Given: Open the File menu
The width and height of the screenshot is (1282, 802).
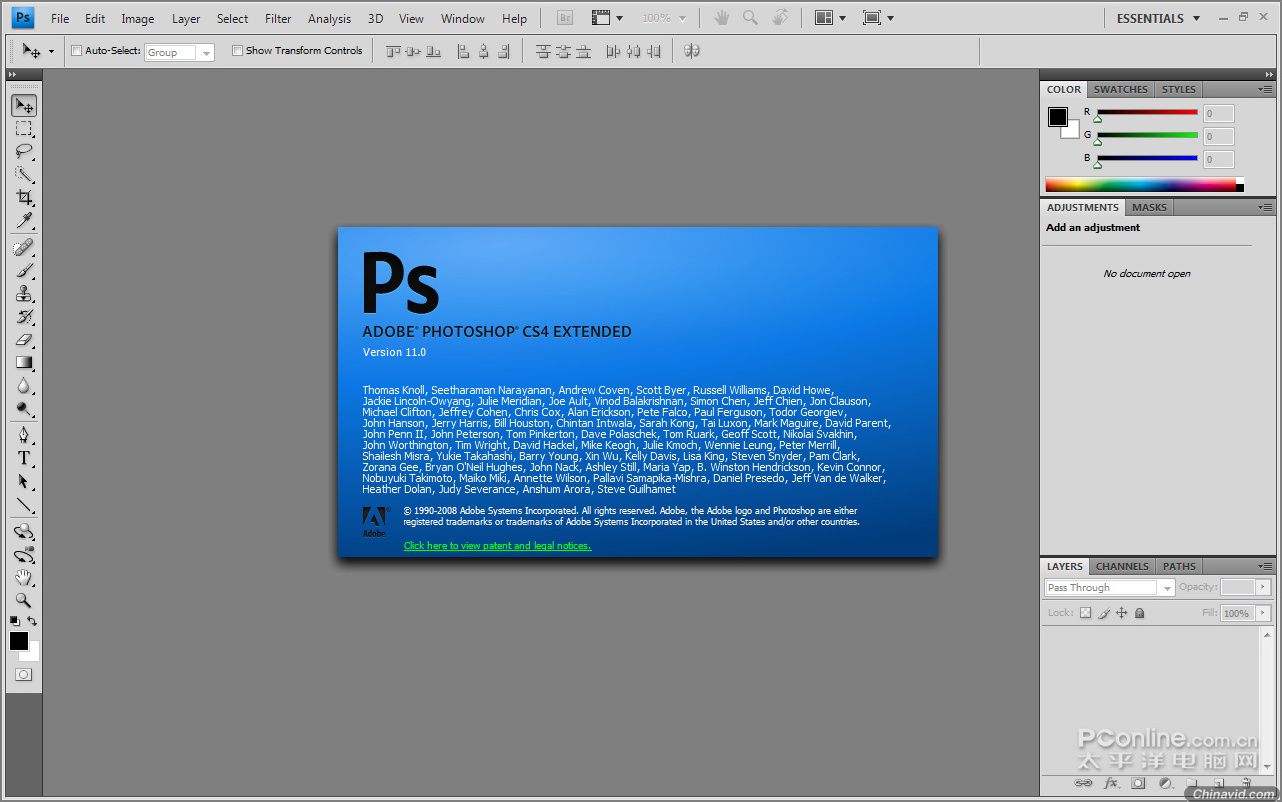Looking at the screenshot, I should (60, 18).
